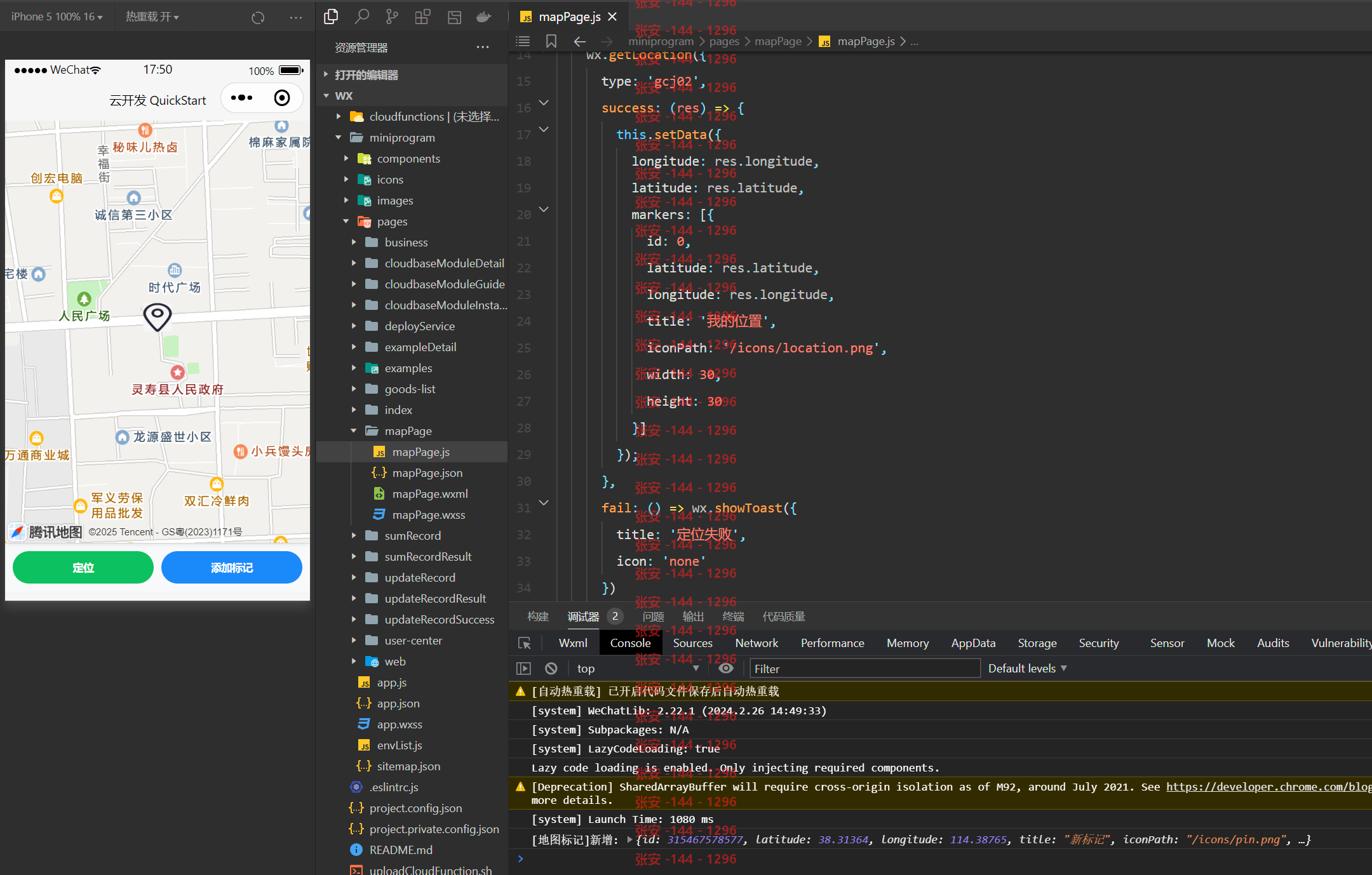Focus the console Filter input field
Viewport: 1372px width, 875px height.
click(x=864, y=669)
